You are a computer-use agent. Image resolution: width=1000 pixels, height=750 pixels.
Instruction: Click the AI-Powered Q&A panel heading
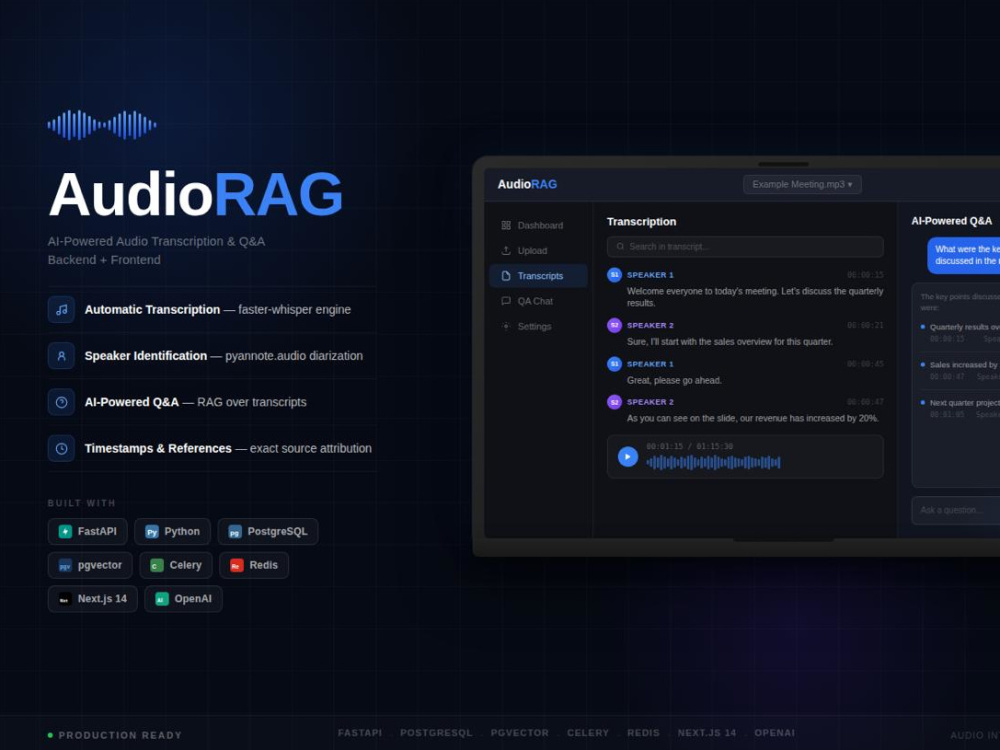point(951,221)
